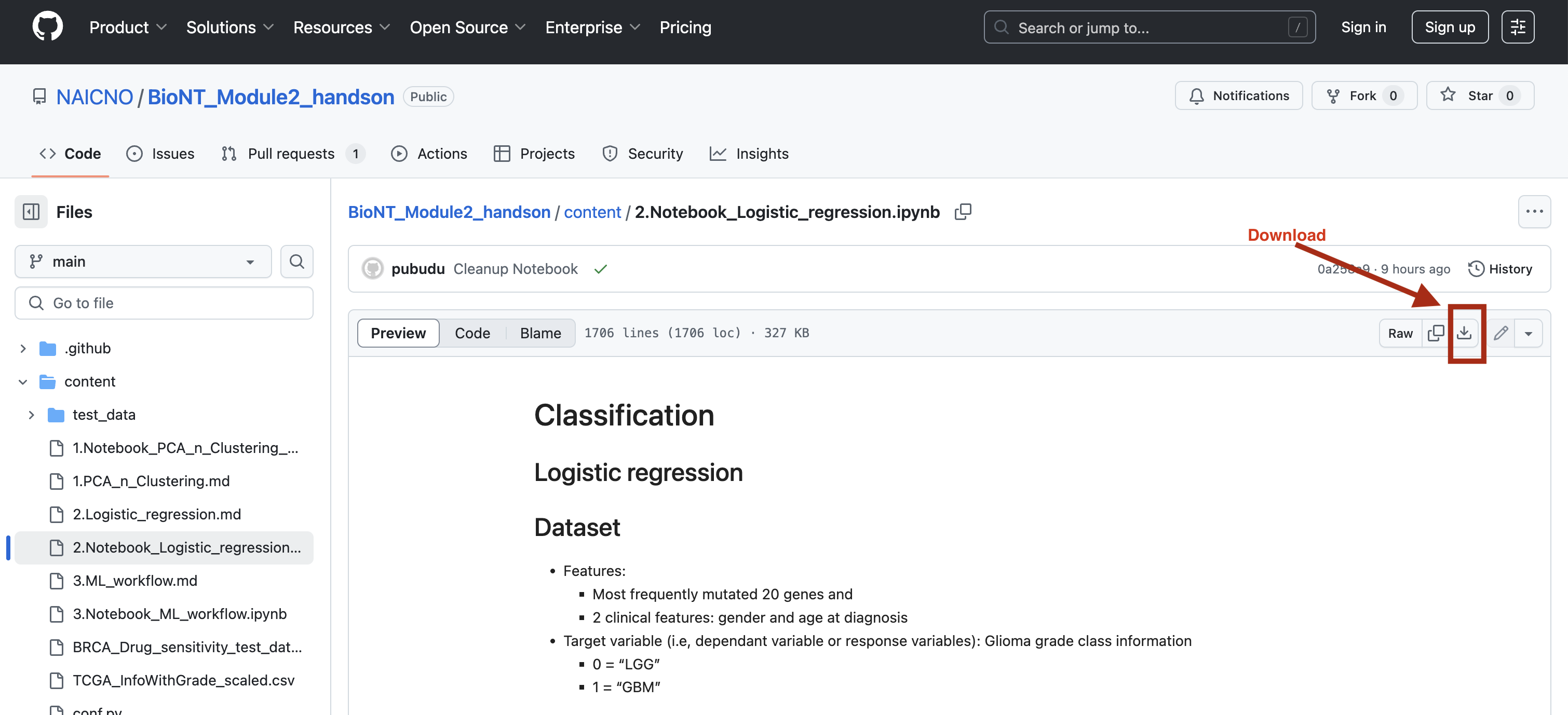Viewport: 1568px width, 715px height.
Task: Expand the Product menu
Action: tap(128, 27)
